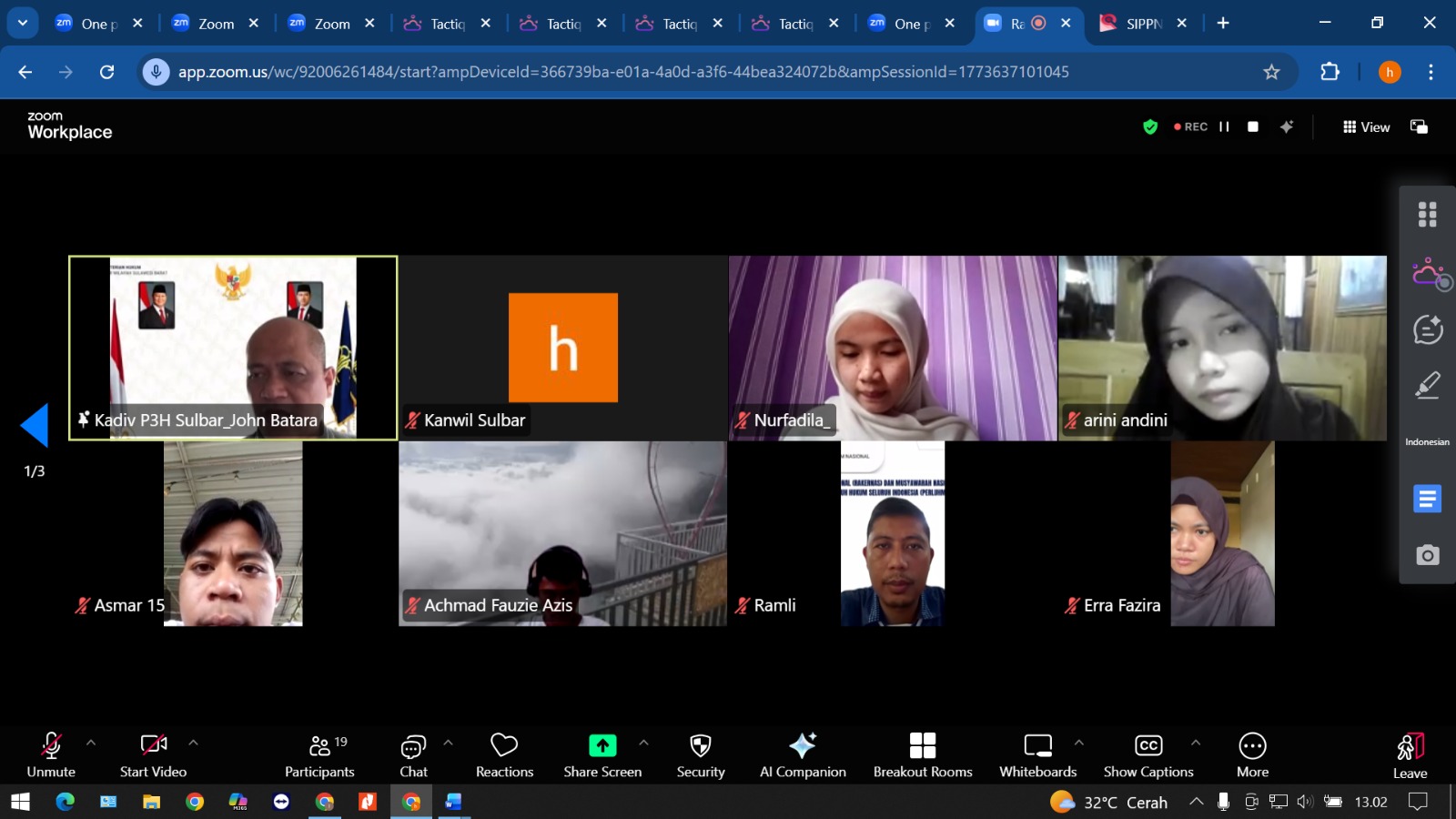Open the apps grid icon in sidebar
Image resolution: width=1456 pixels, height=819 pixels.
[x=1427, y=215]
